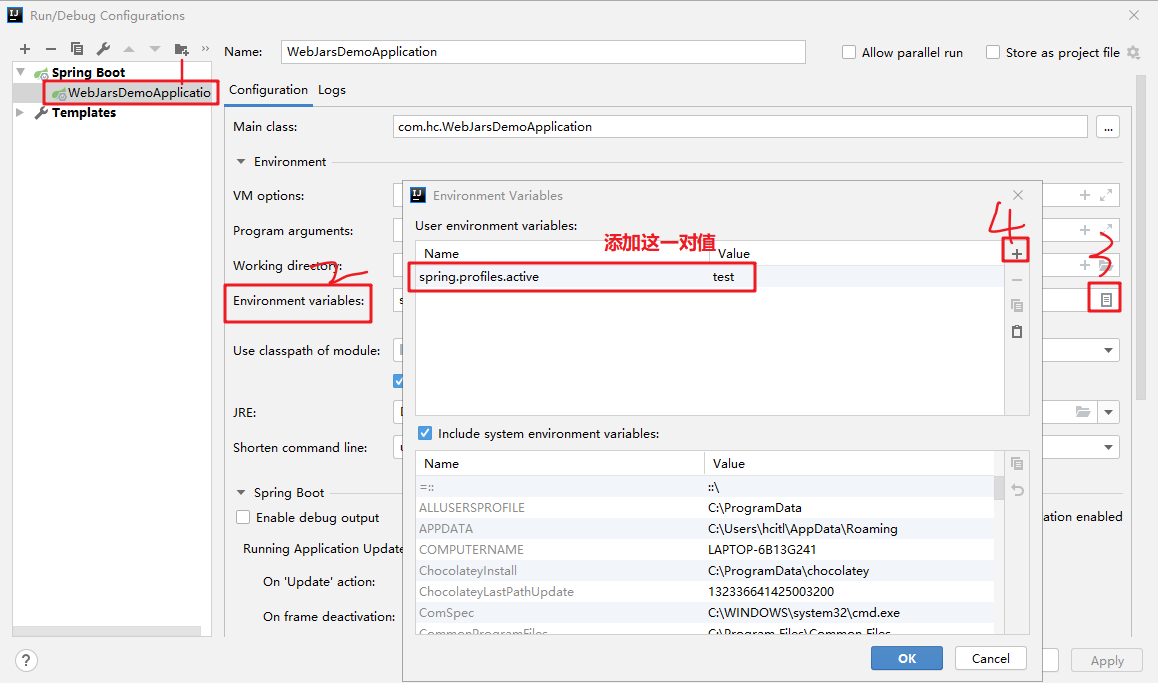1158x683 pixels.
Task: Collapse Spring Boot tree node
Action: tap(21, 72)
